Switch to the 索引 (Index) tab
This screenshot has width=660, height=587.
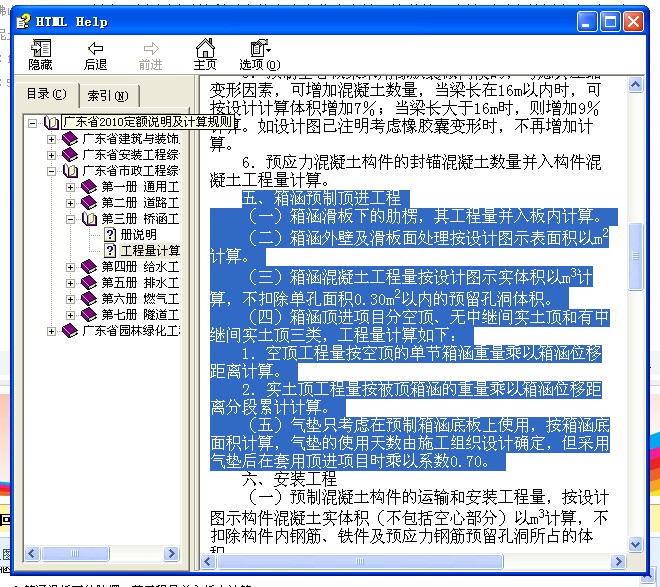[108, 96]
